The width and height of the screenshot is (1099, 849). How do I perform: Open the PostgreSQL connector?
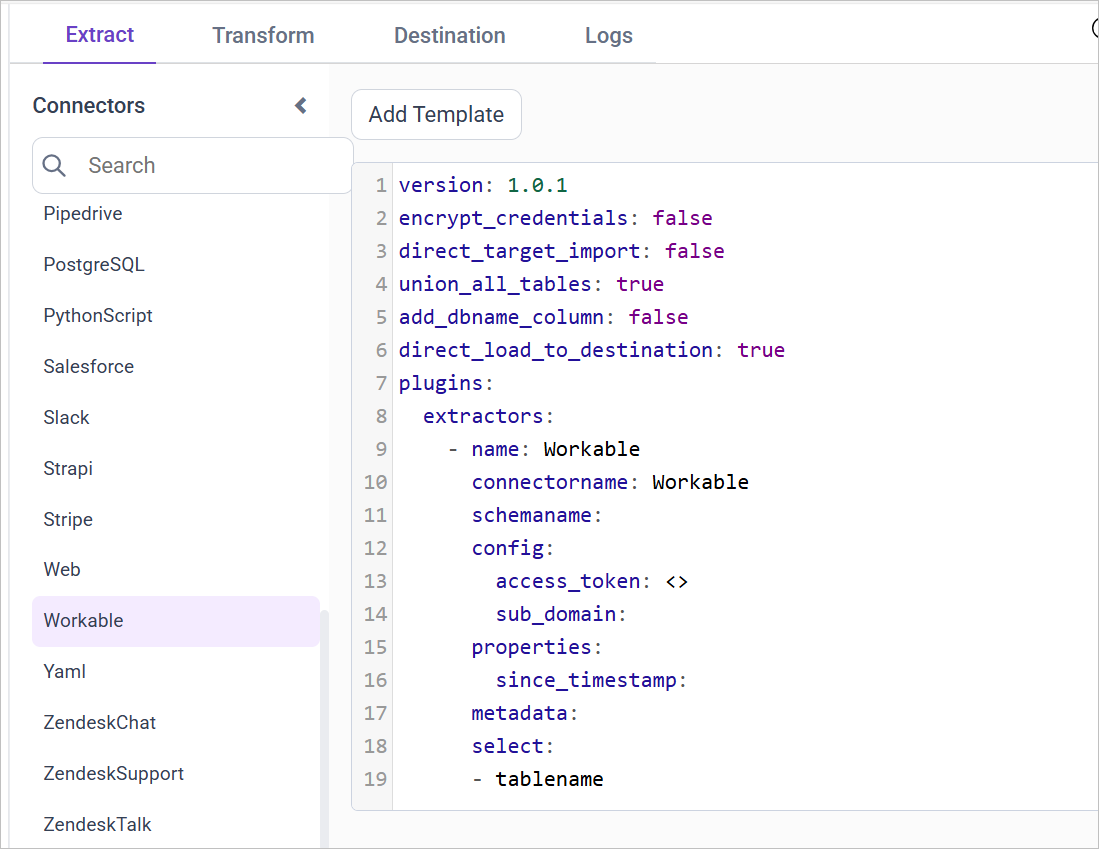(94, 264)
